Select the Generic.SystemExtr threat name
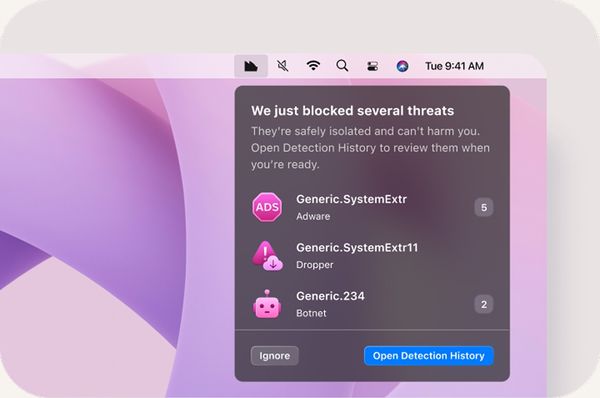 click(351, 199)
